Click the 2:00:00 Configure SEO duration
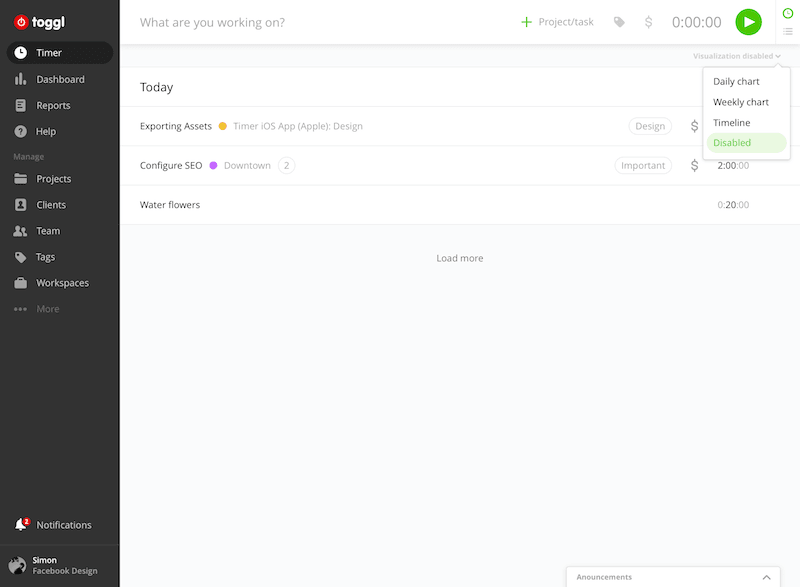 733,165
